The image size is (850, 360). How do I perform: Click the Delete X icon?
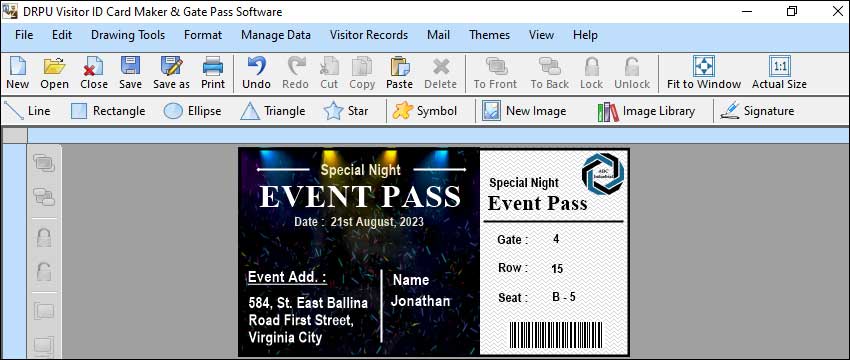(440, 73)
